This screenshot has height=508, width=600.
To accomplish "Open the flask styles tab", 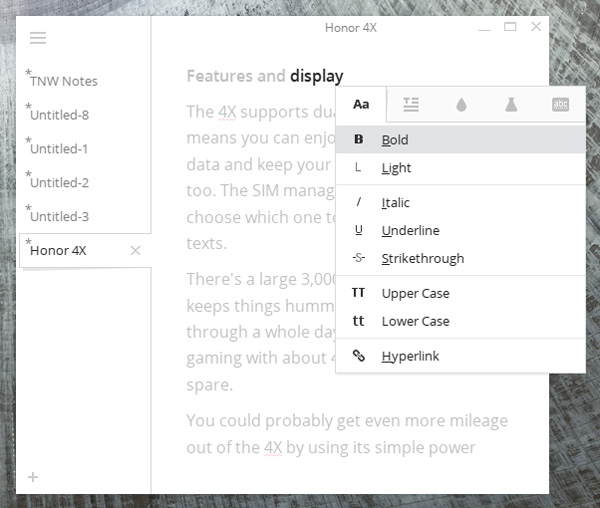I will [x=511, y=104].
